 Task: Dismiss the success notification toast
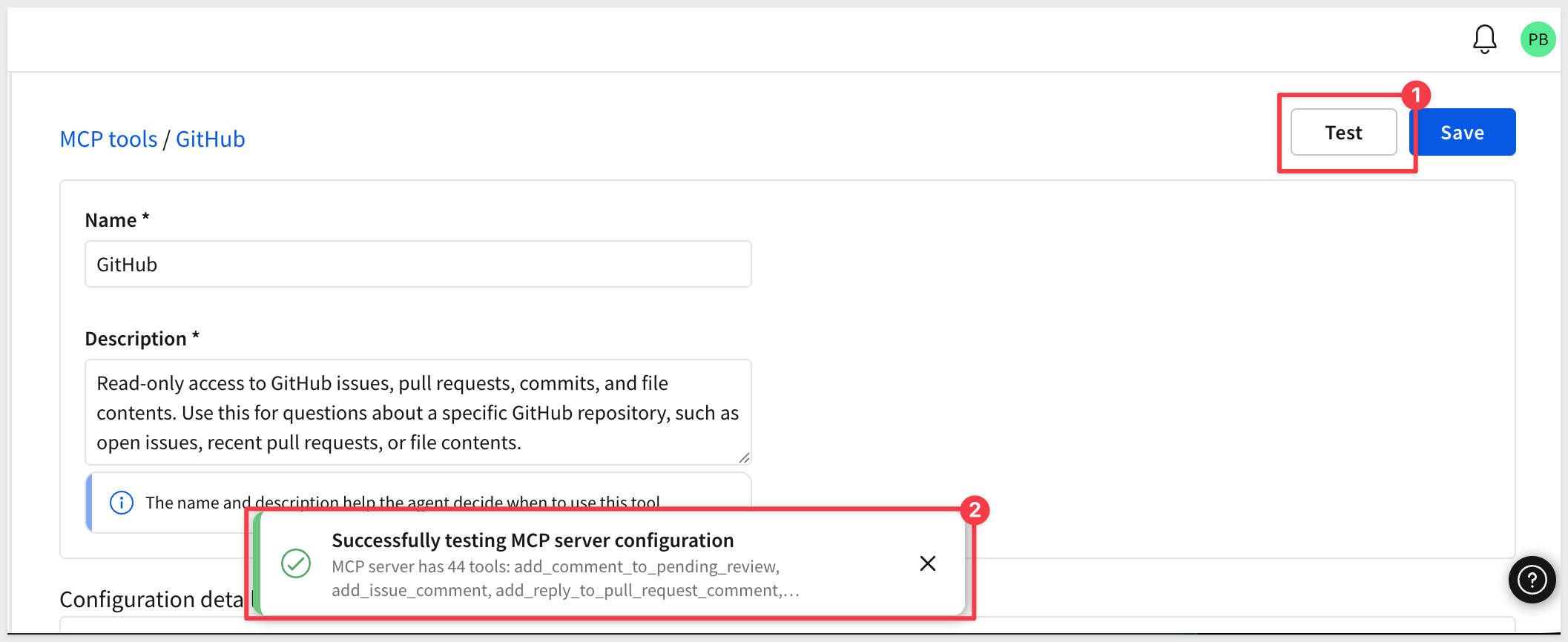click(x=927, y=563)
